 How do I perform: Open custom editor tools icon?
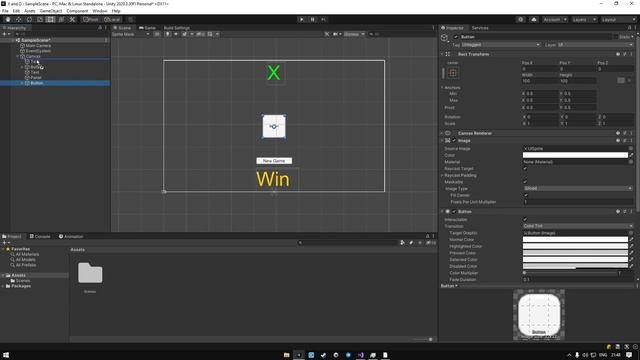coord(72,19)
